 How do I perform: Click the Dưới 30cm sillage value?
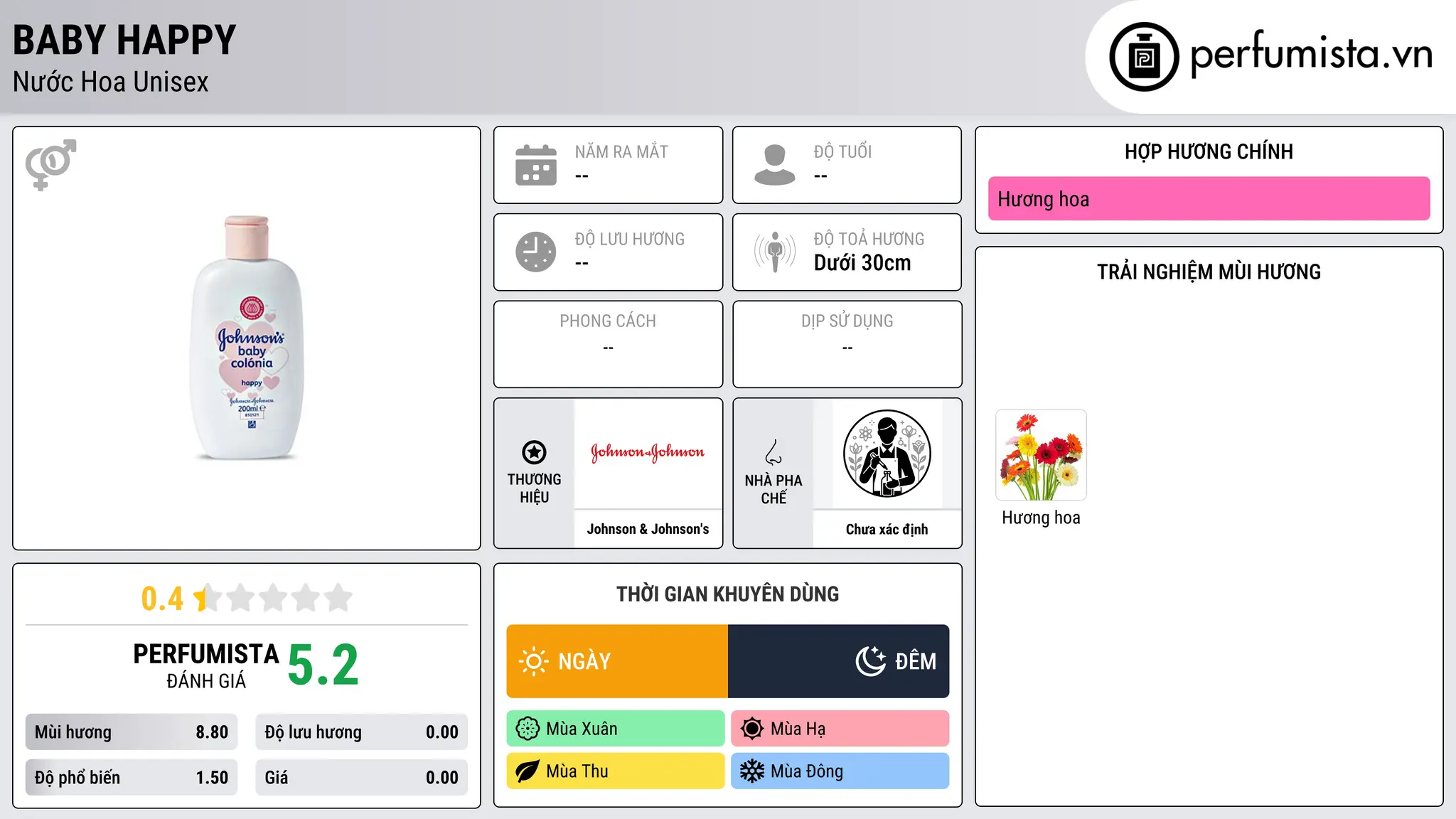pyautogui.click(x=862, y=264)
